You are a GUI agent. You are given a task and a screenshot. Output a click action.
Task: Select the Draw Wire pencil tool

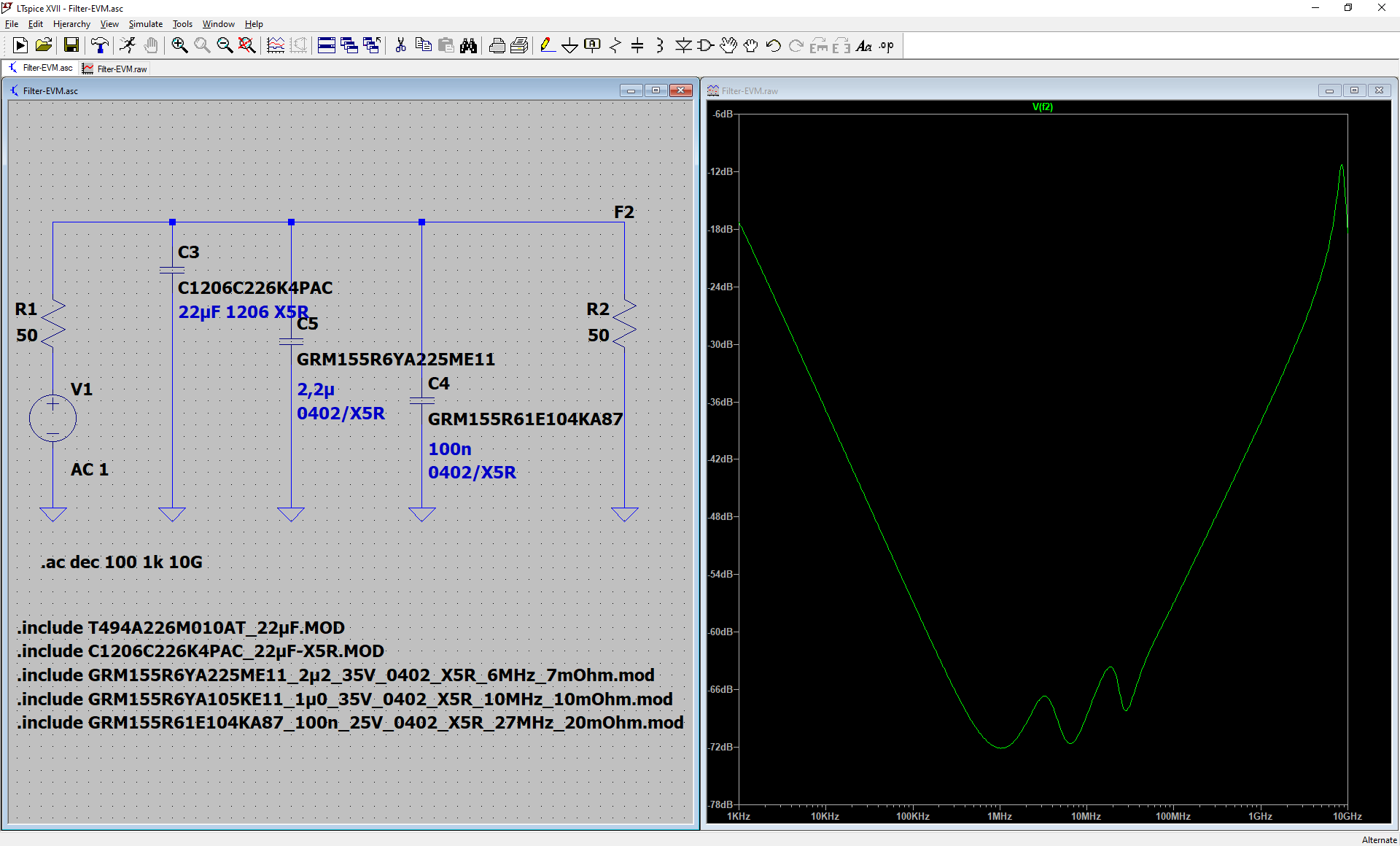547,46
